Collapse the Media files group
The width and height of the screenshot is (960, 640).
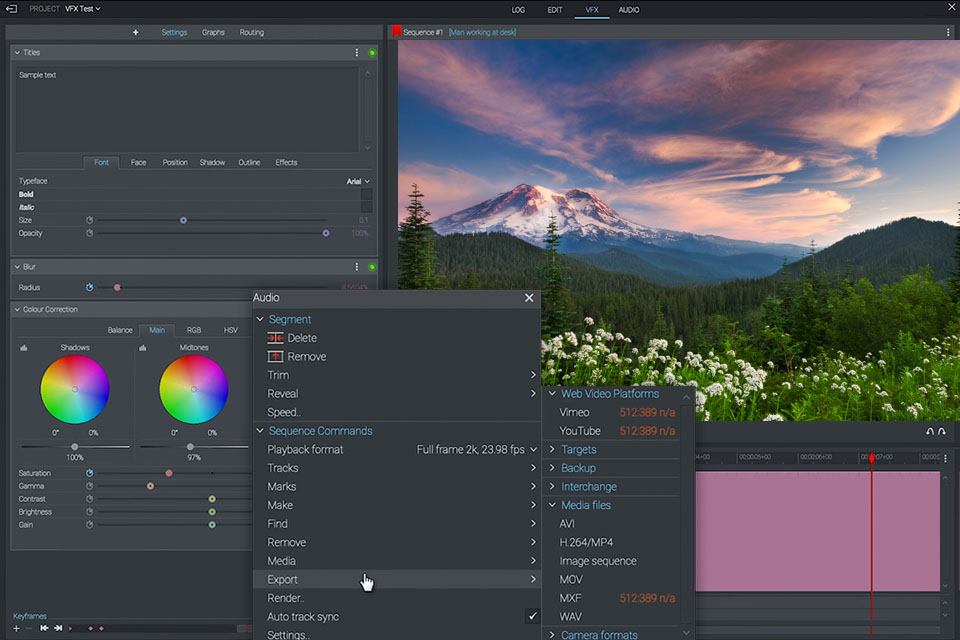[x=552, y=505]
